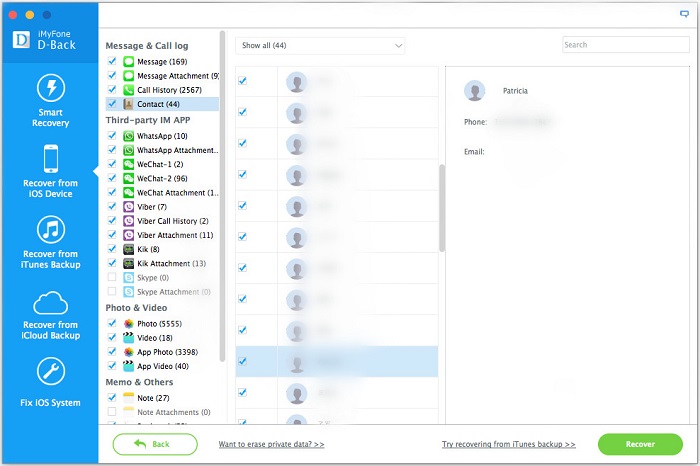Click the Search input field
700x466 pixels.
[625, 45]
